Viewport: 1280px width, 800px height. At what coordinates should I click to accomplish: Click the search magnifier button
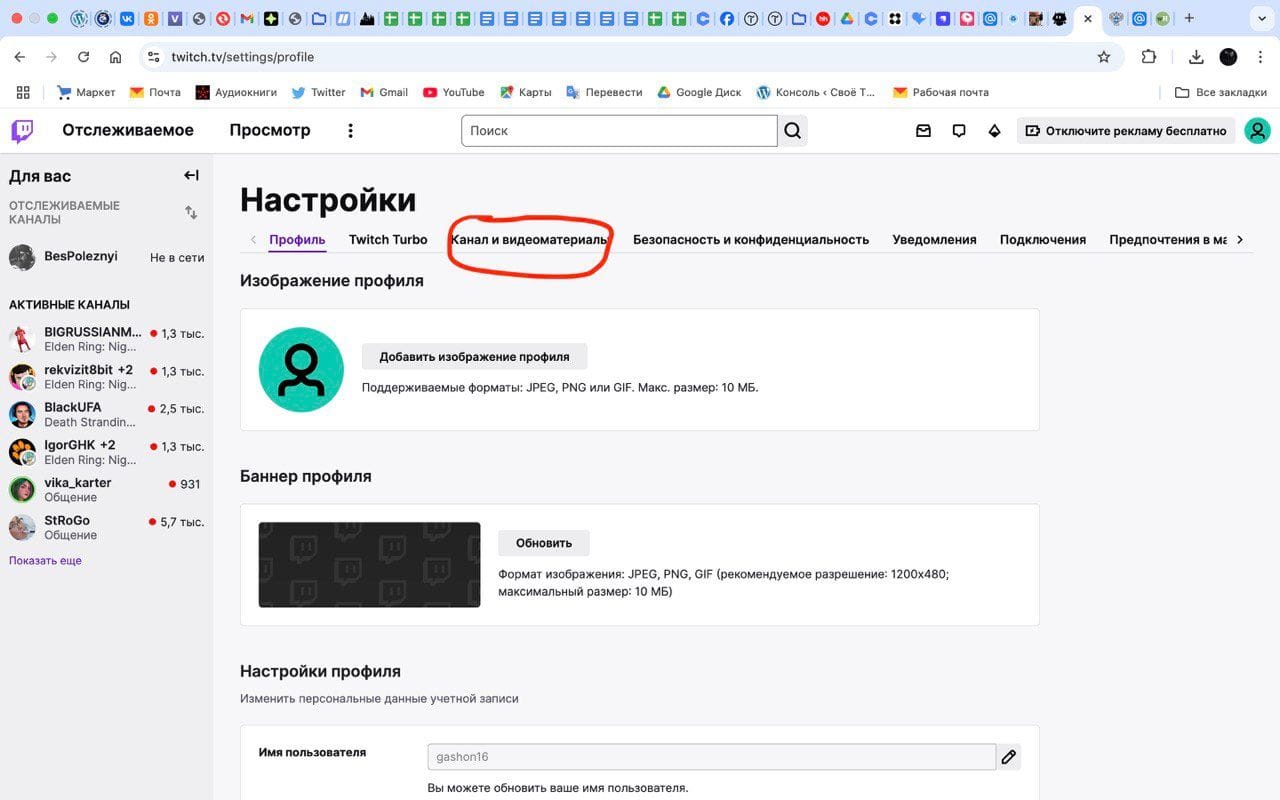[x=792, y=131]
